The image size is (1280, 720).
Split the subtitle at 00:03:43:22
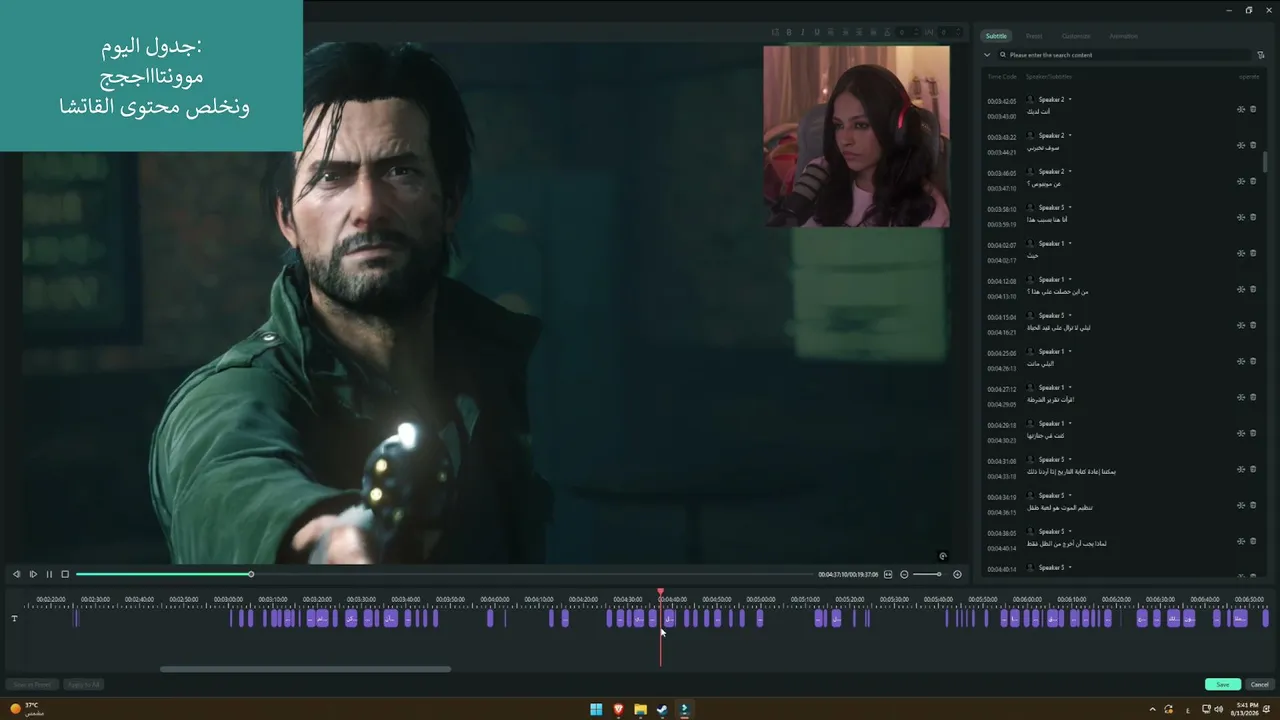(x=1241, y=145)
